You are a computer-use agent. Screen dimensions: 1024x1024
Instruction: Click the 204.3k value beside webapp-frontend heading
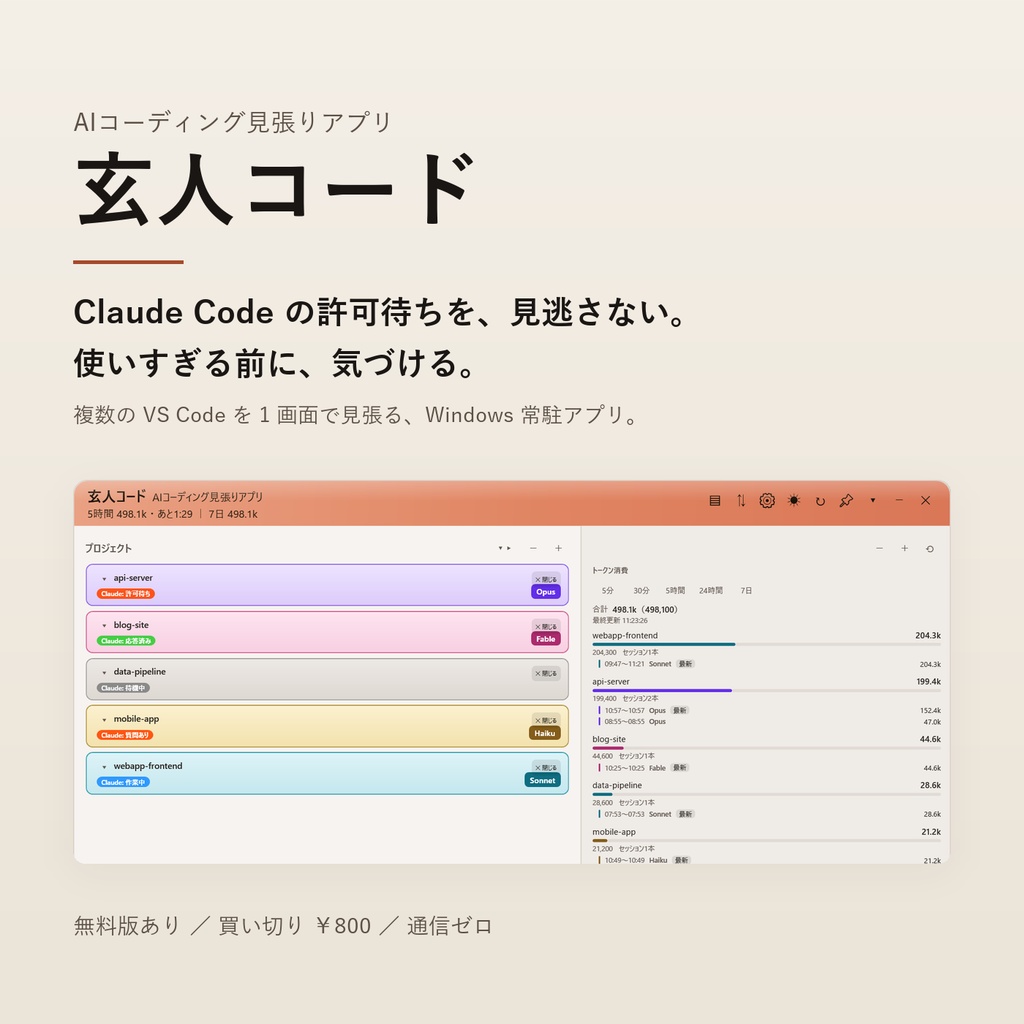click(x=928, y=635)
